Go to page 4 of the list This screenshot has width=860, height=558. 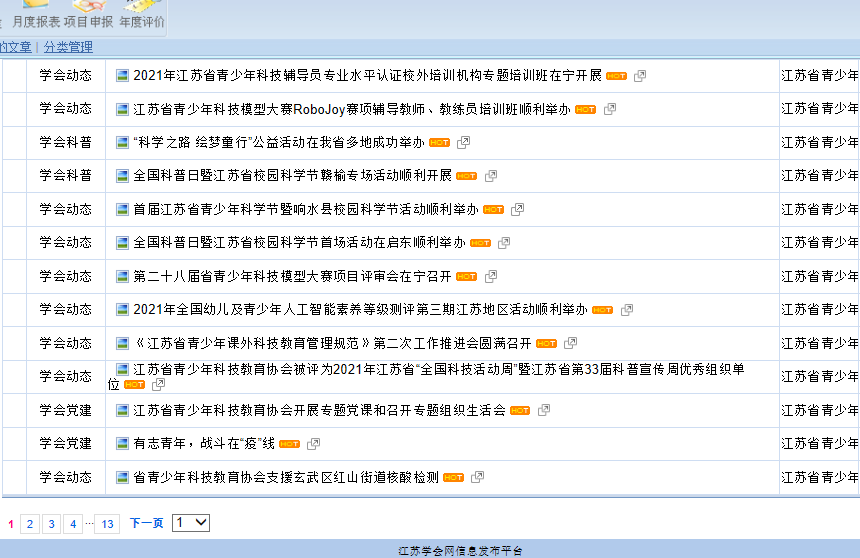(73, 524)
